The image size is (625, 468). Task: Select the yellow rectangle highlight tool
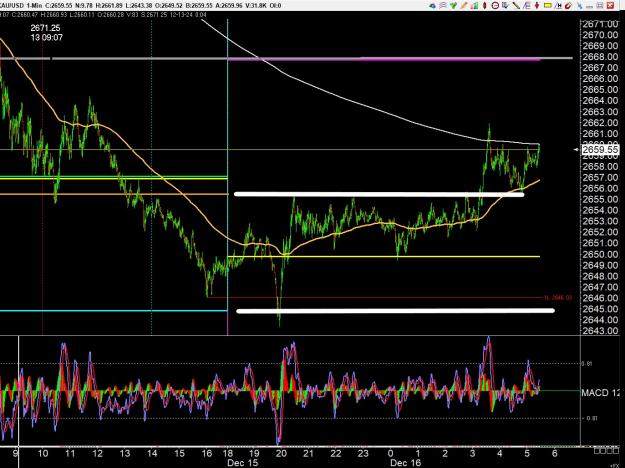pos(548,6)
